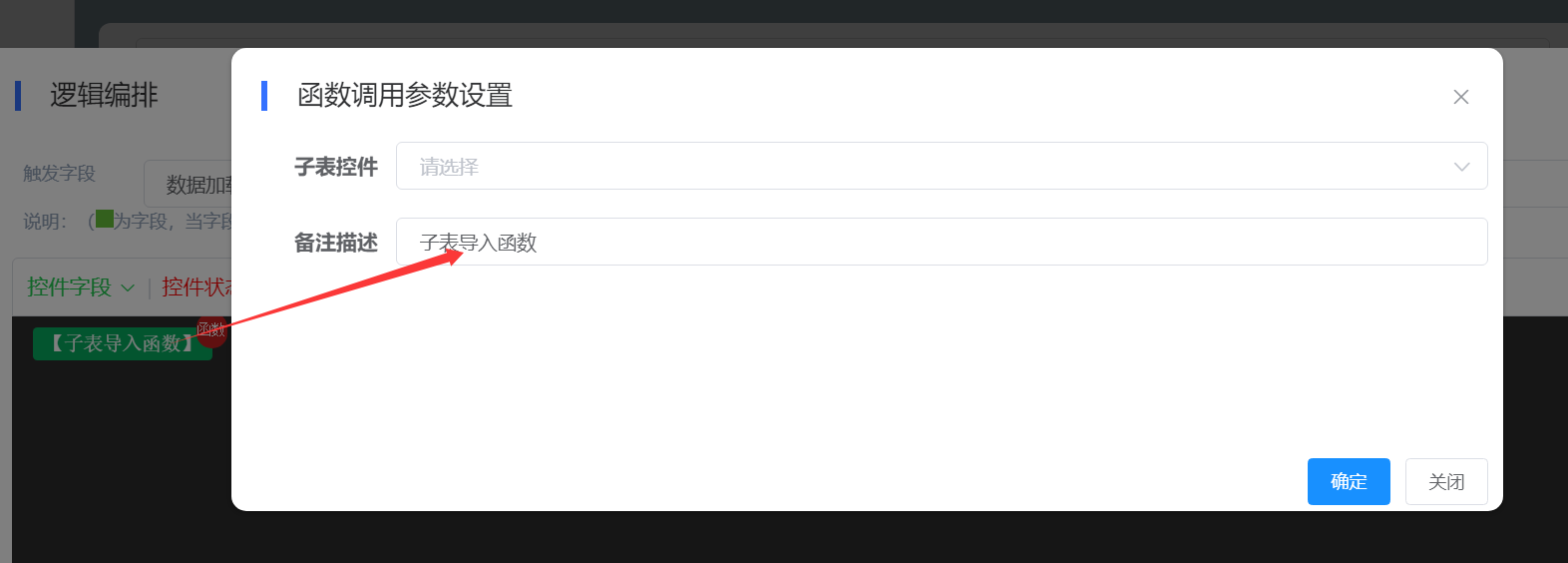Click the 备注描述 field label

tap(335, 243)
